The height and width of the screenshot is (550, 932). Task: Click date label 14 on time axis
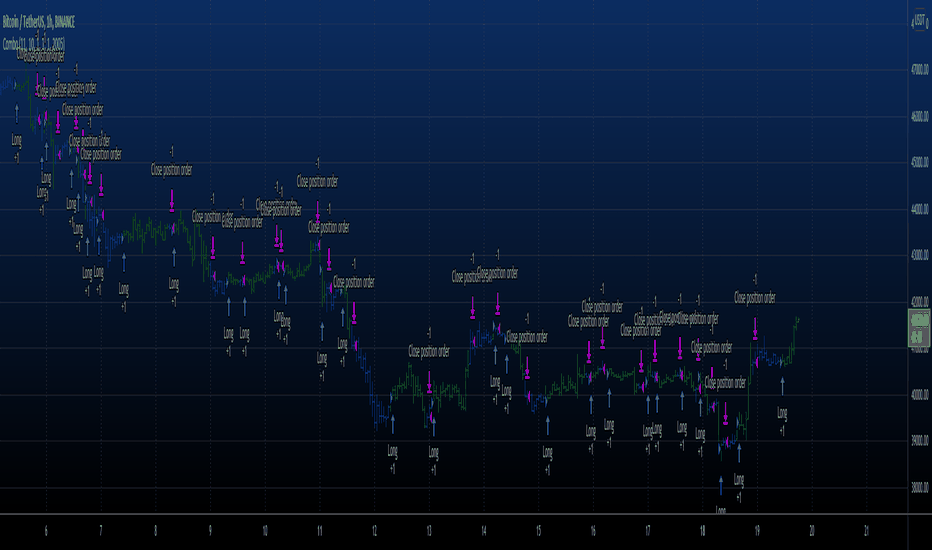[484, 531]
